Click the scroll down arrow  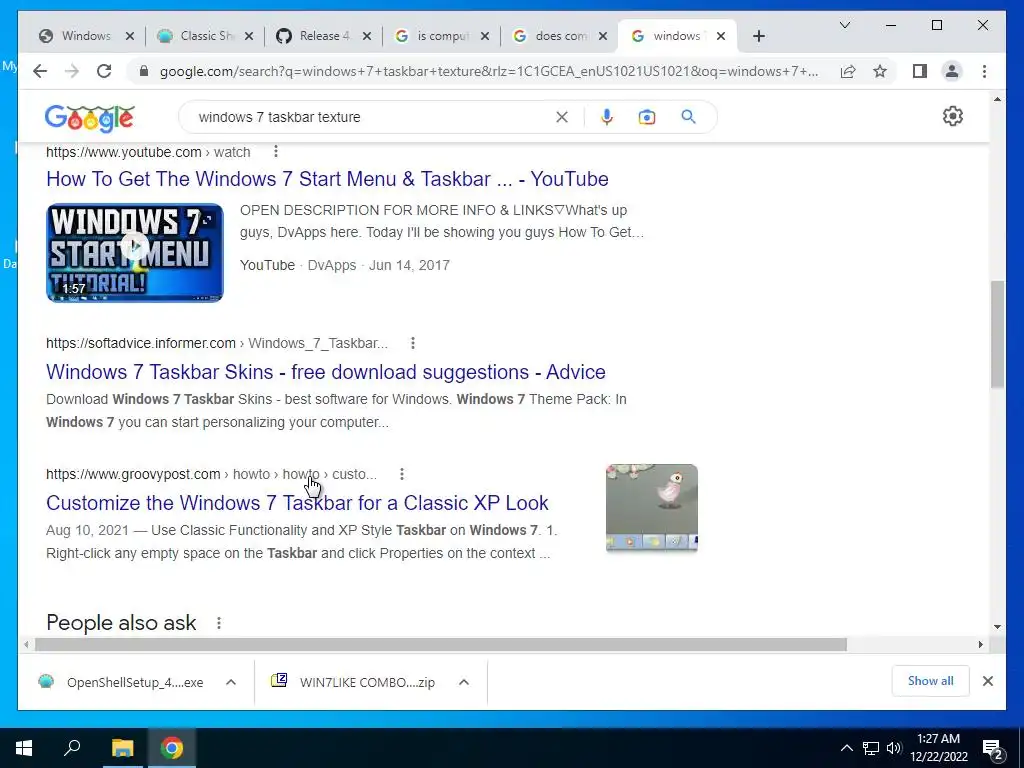(x=997, y=627)
